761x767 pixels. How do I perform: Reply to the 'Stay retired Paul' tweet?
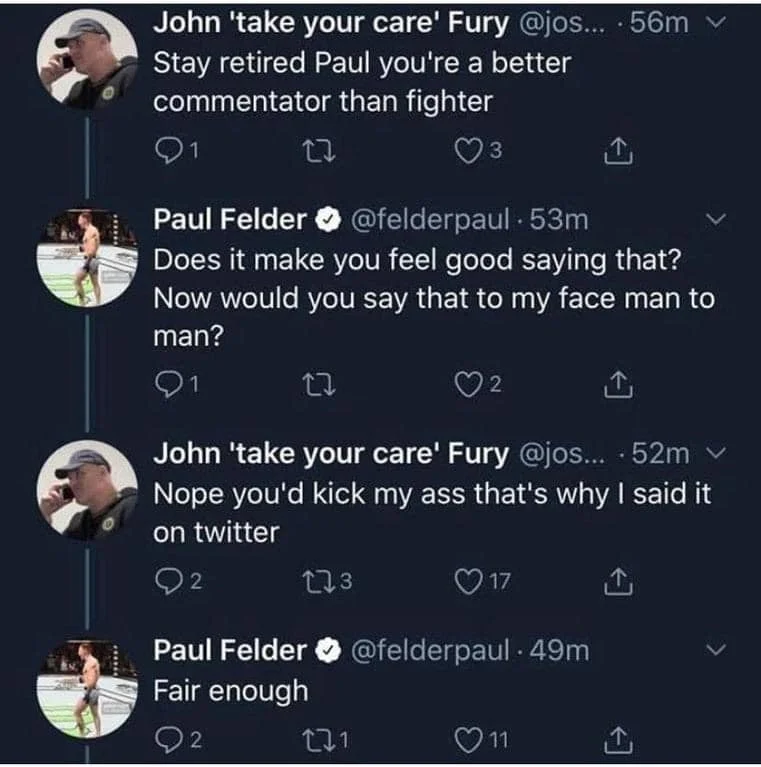point(171,152)
